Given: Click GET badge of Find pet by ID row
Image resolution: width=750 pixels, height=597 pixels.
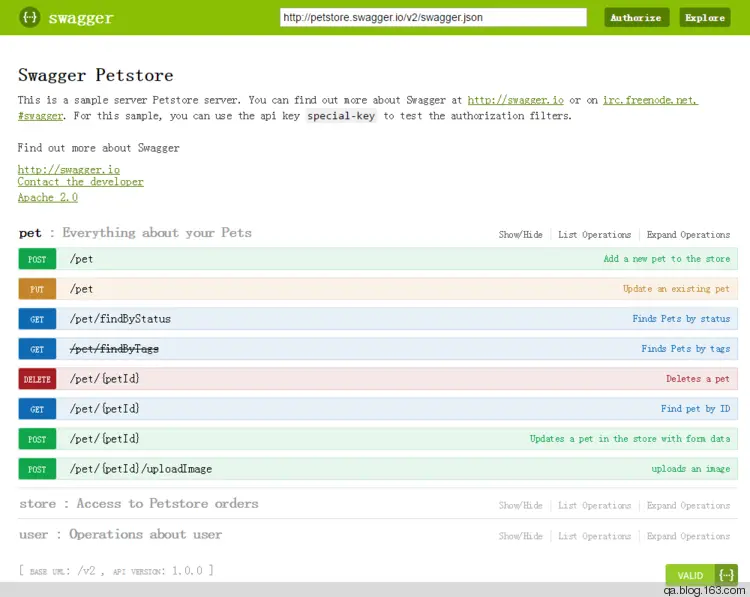Looking at the screenshot, I should [x=37, y=409].
